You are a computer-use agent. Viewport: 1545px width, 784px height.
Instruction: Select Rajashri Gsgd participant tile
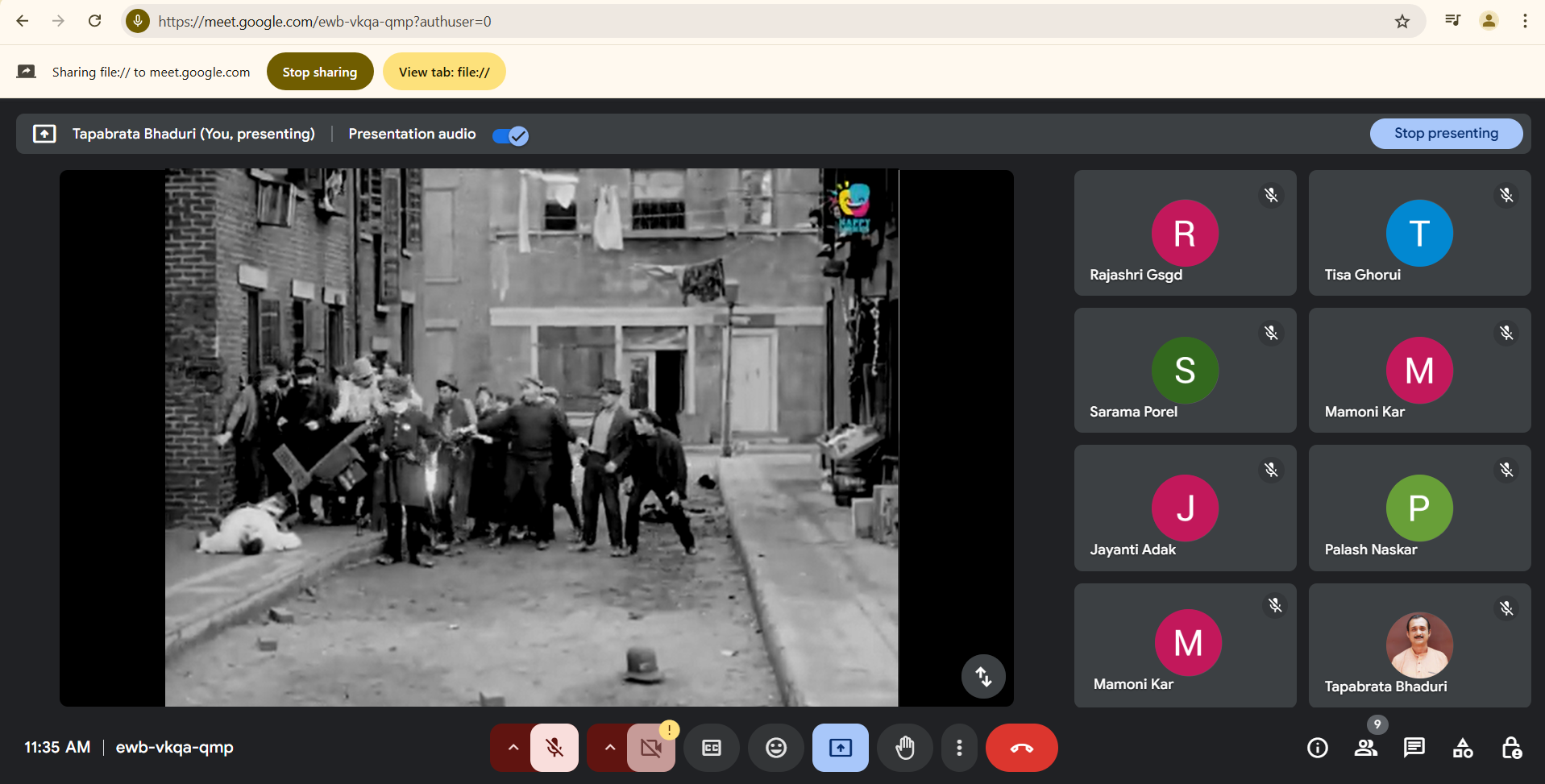pos(1185,233)
